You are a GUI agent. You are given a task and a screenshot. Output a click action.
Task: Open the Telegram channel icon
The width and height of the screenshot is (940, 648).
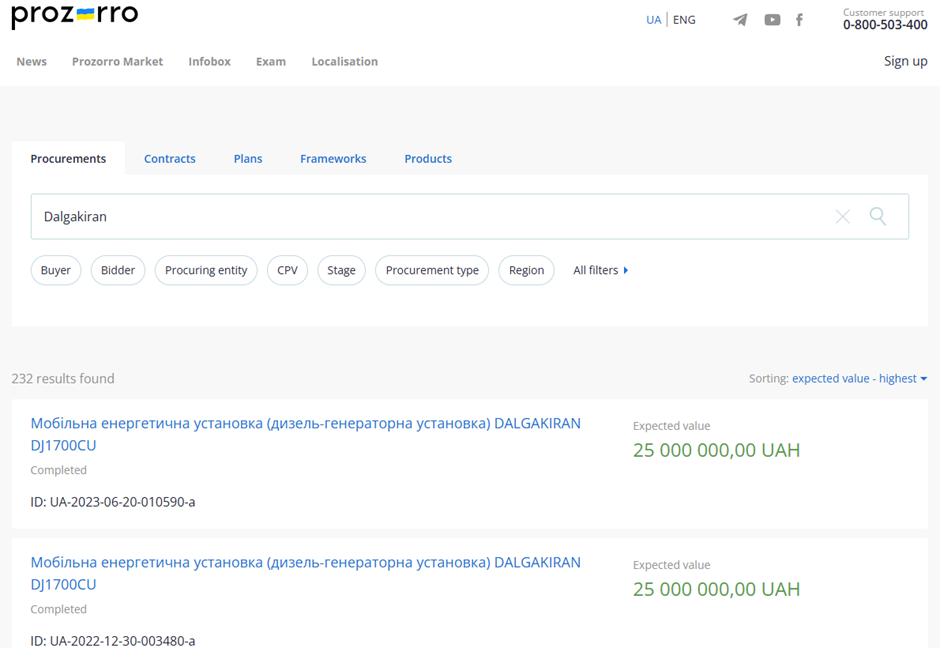pos(740,20)
